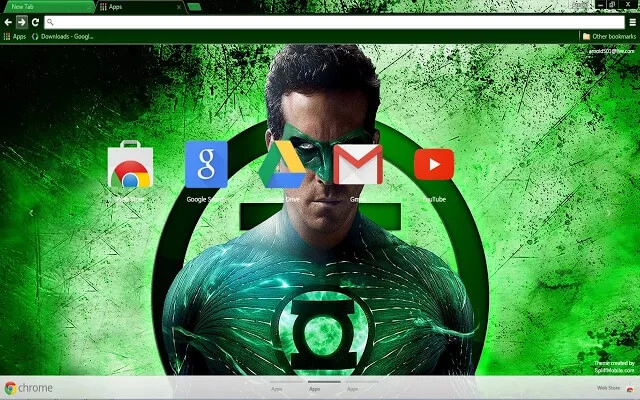Go forward to the next page
The height and width of the screenshot is (400, 640).
pos(22,22)
